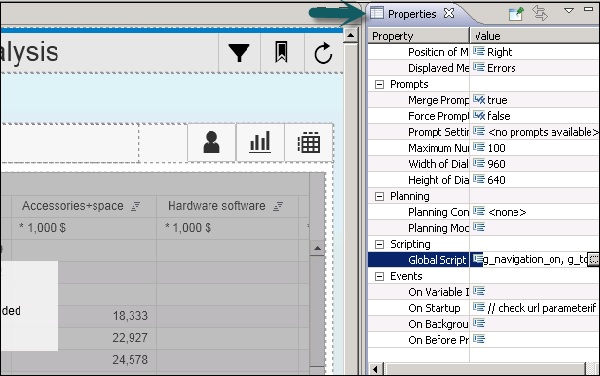Edit the Global Script value field

535,260
